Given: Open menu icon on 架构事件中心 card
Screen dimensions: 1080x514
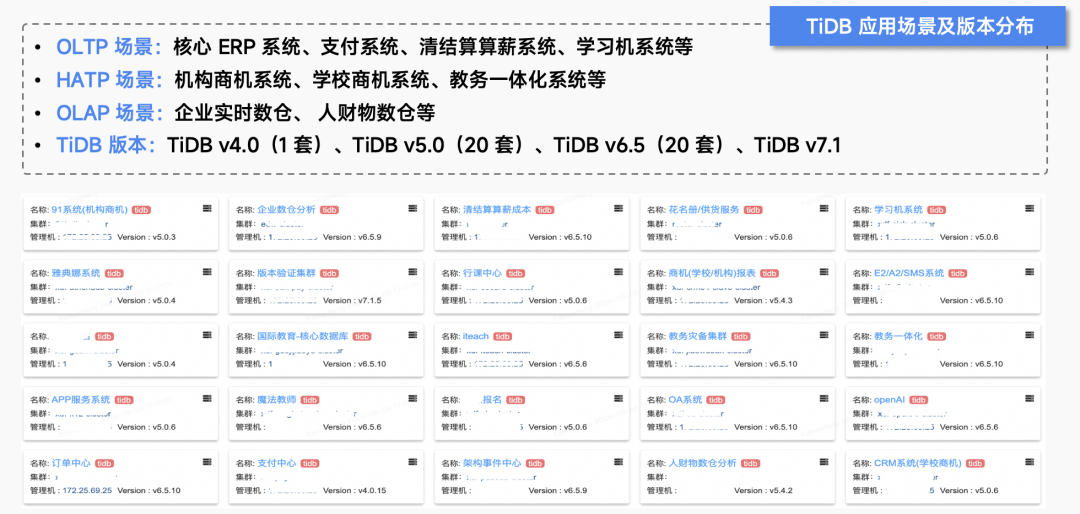Looking at the screenshot, I should coord(618,462).
